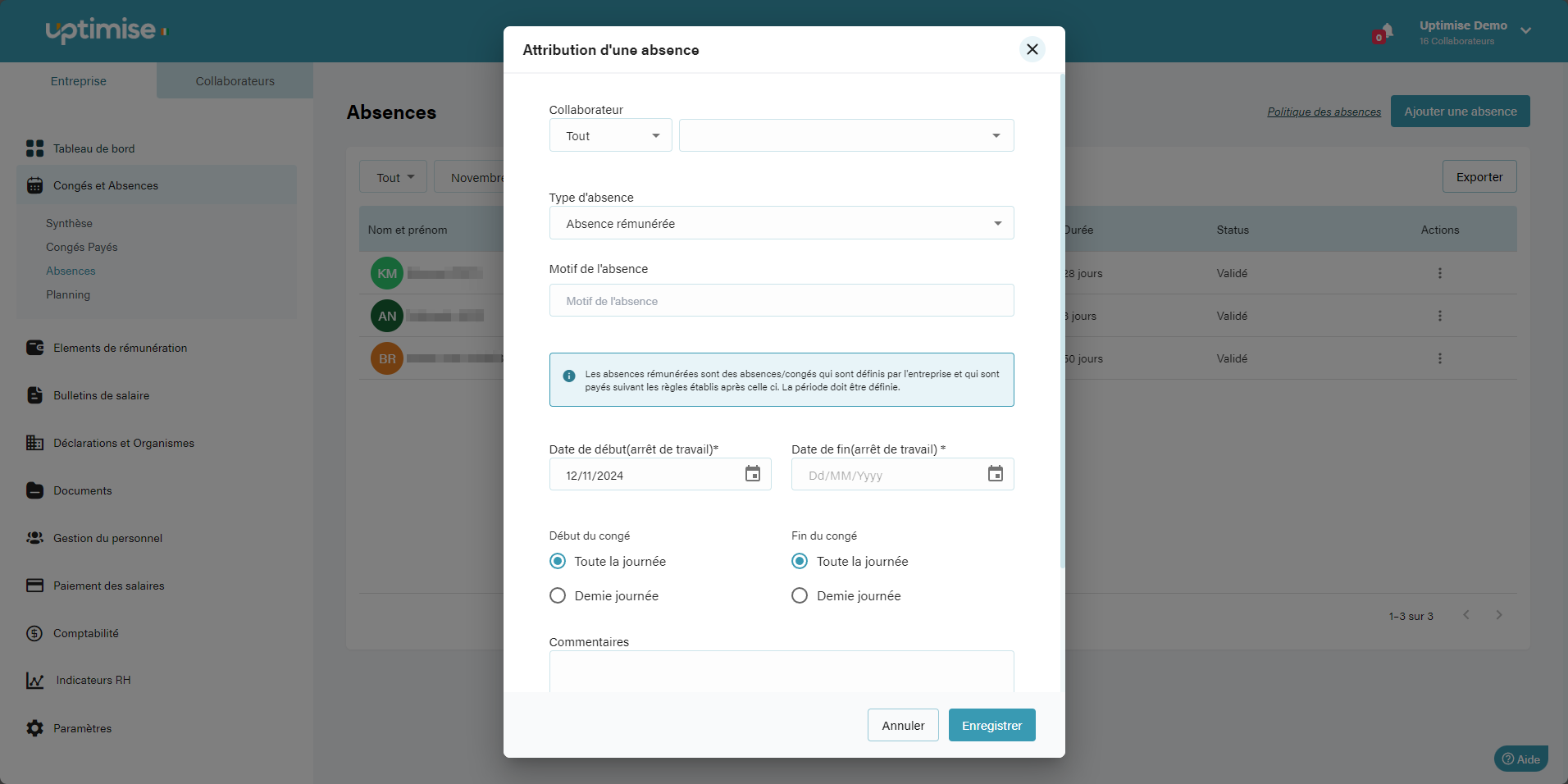Click the Enregistrer button

click(x=992, y=725)
